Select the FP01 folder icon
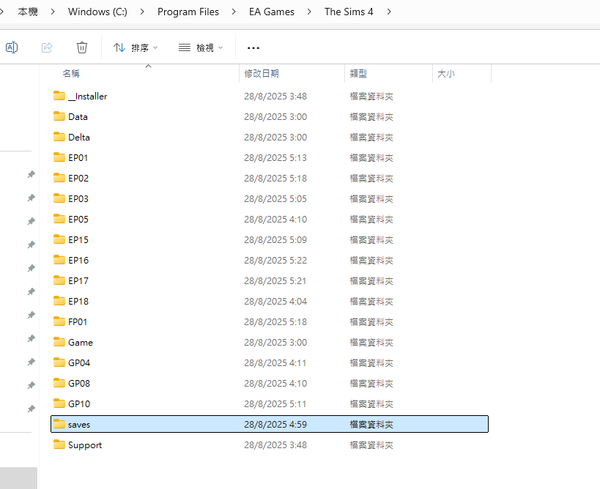 [59, 321]
